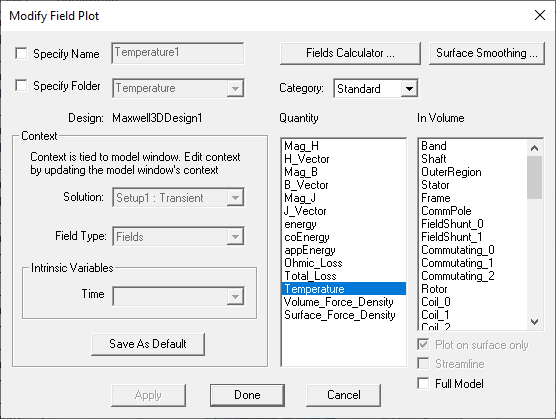Click the Done button
The height and width of the screenshot is (419, 556).
[247, 395]
